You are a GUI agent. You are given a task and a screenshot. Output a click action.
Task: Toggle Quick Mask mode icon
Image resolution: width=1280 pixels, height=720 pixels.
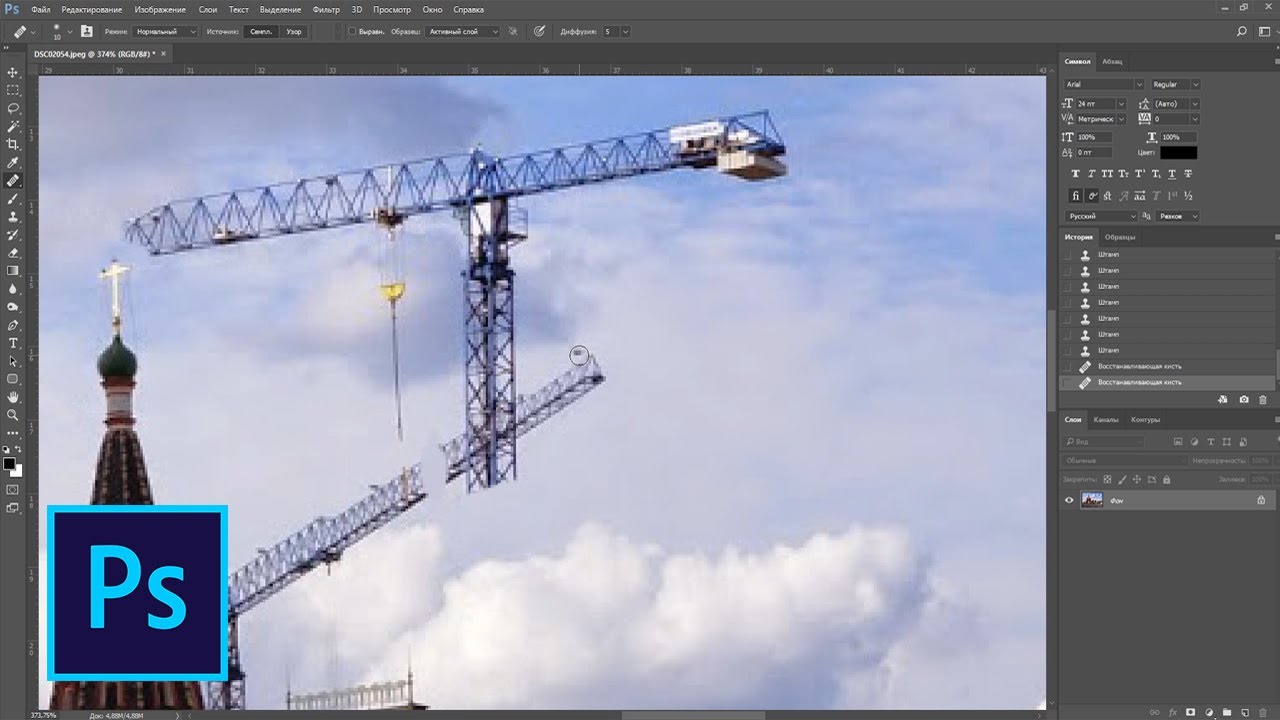pos(13,490)
